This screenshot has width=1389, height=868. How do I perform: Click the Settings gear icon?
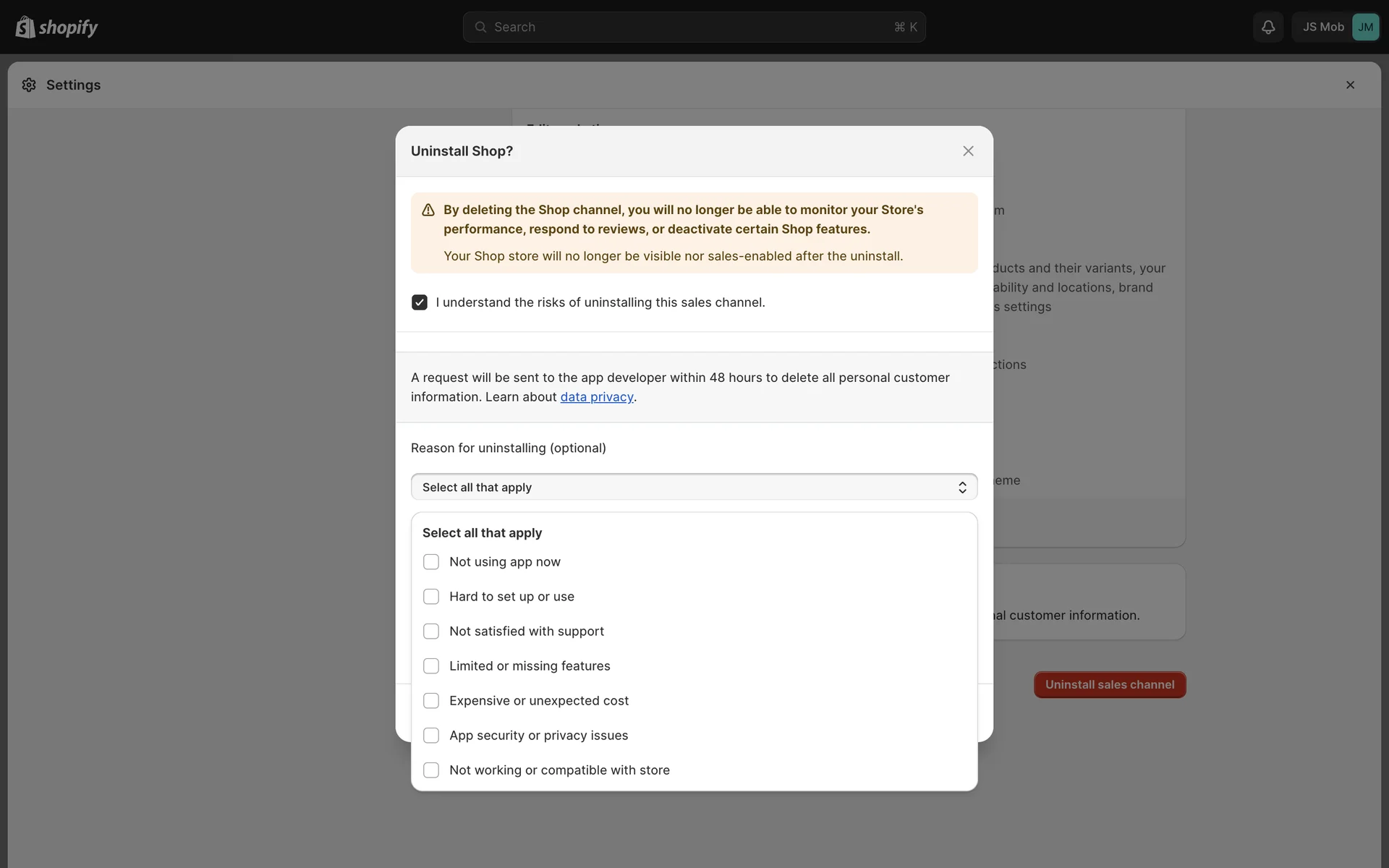point(29,85)
